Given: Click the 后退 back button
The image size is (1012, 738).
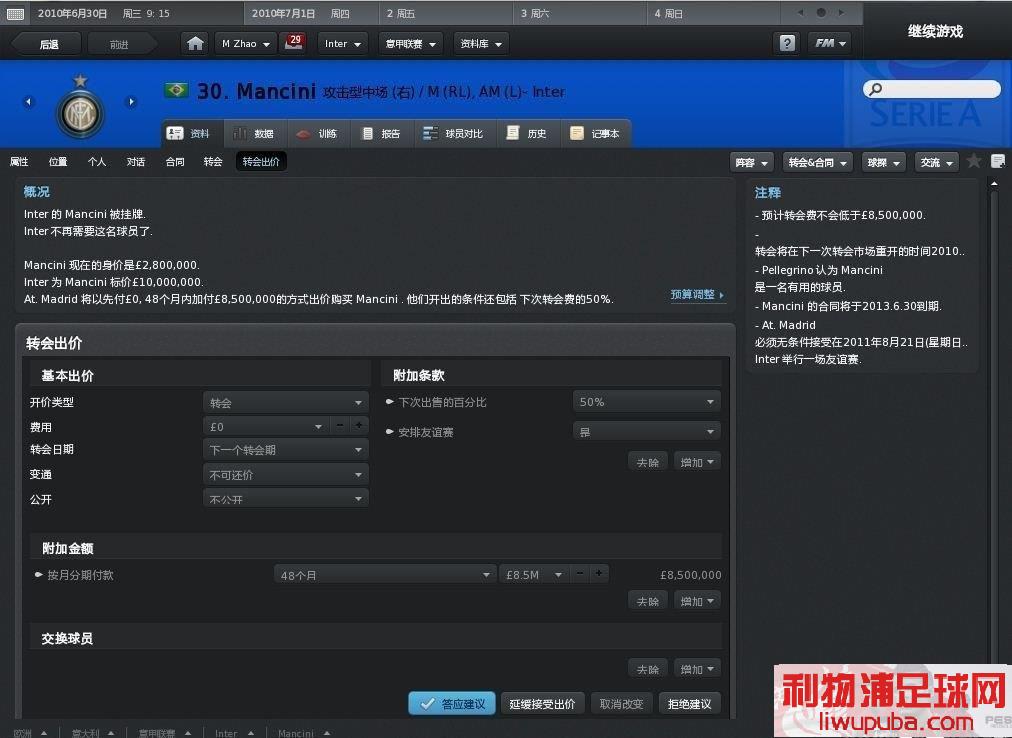Looking at the screenshot, I should pos(49,44).
